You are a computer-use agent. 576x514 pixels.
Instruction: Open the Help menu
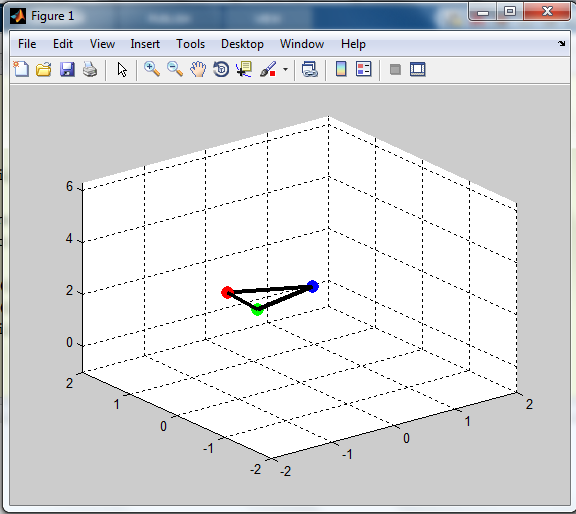click(353, 44)
